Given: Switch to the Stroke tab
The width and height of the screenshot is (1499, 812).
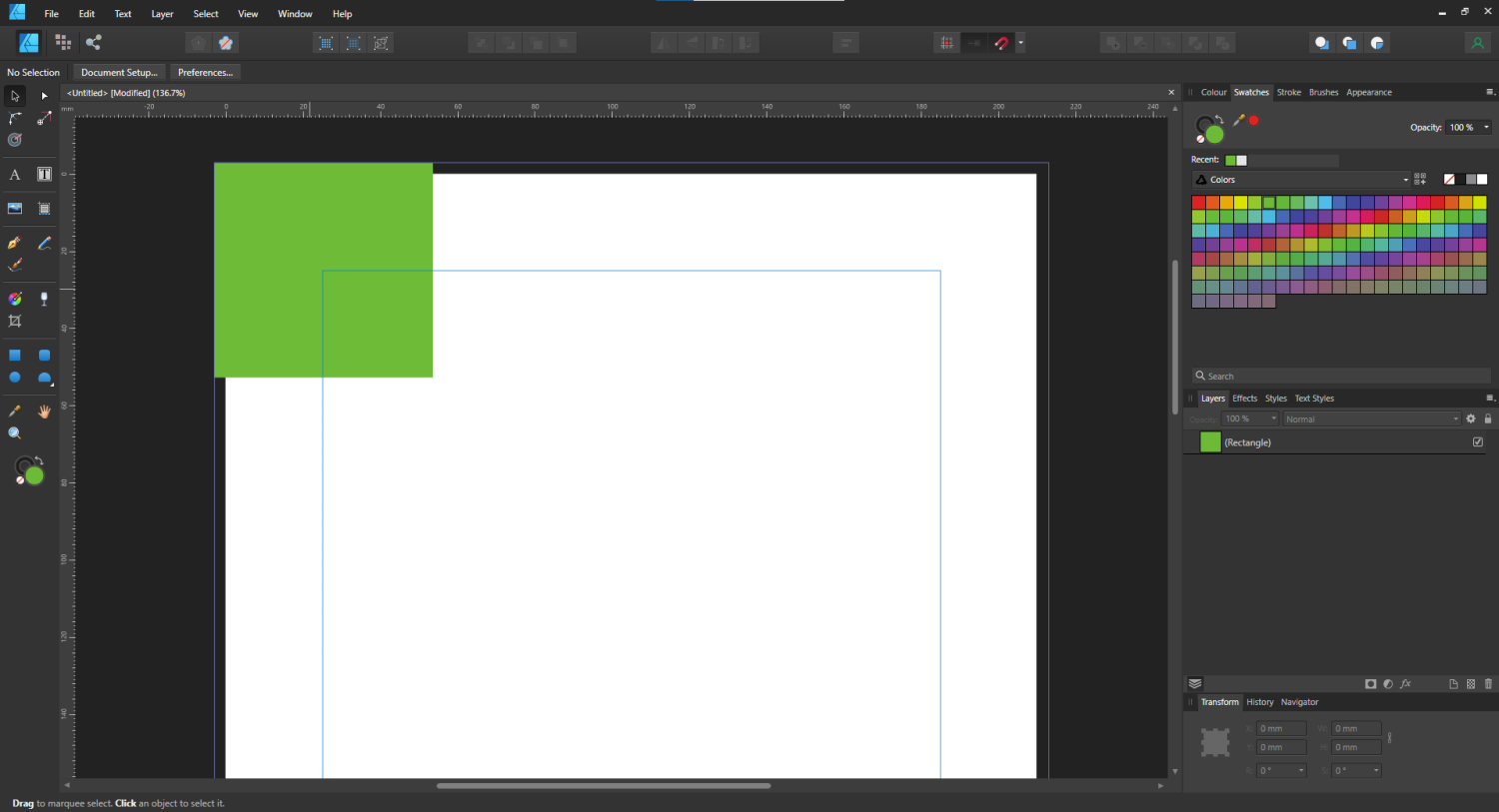Looking at the screenshot, I should point(1289,92).
